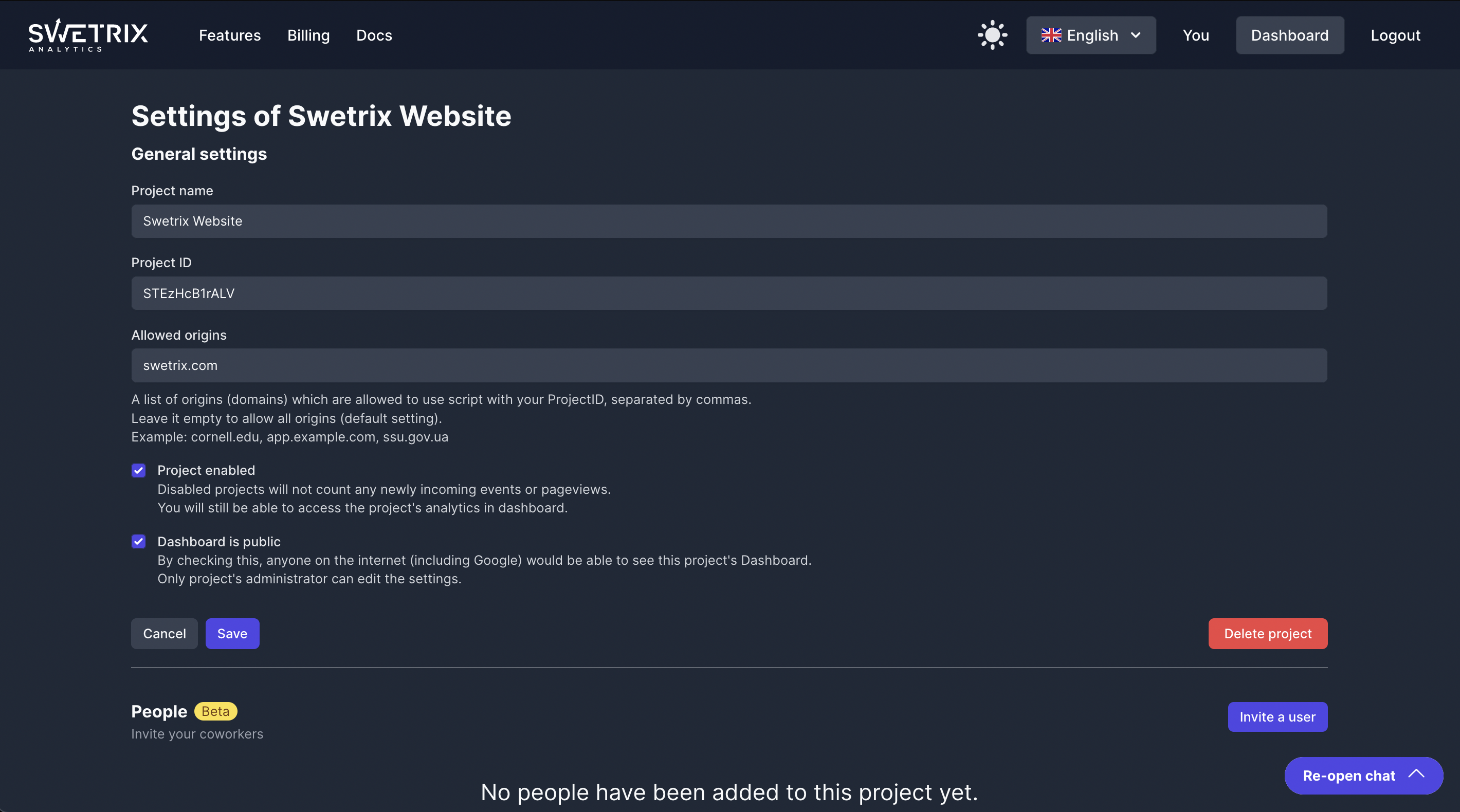Screen dimensions: 1460x812
Task: Click Logout
Action: 1395,35
